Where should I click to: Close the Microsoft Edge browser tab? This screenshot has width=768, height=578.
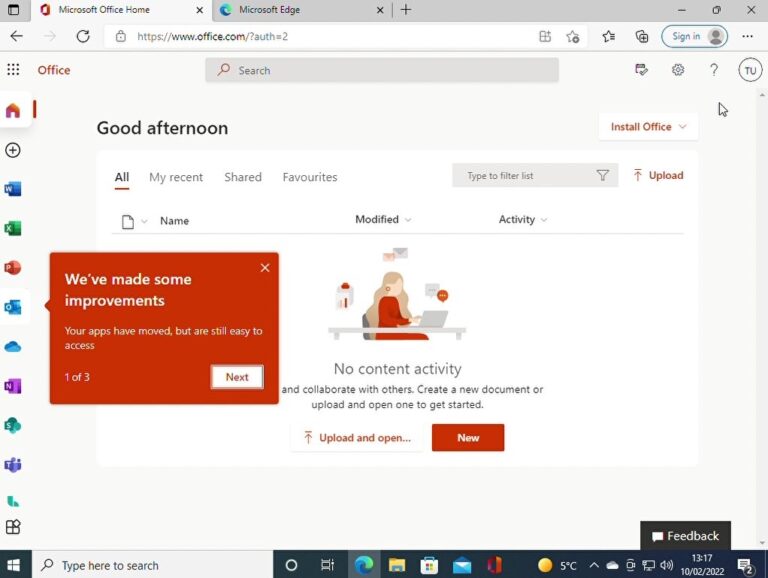tap(380, 10)
